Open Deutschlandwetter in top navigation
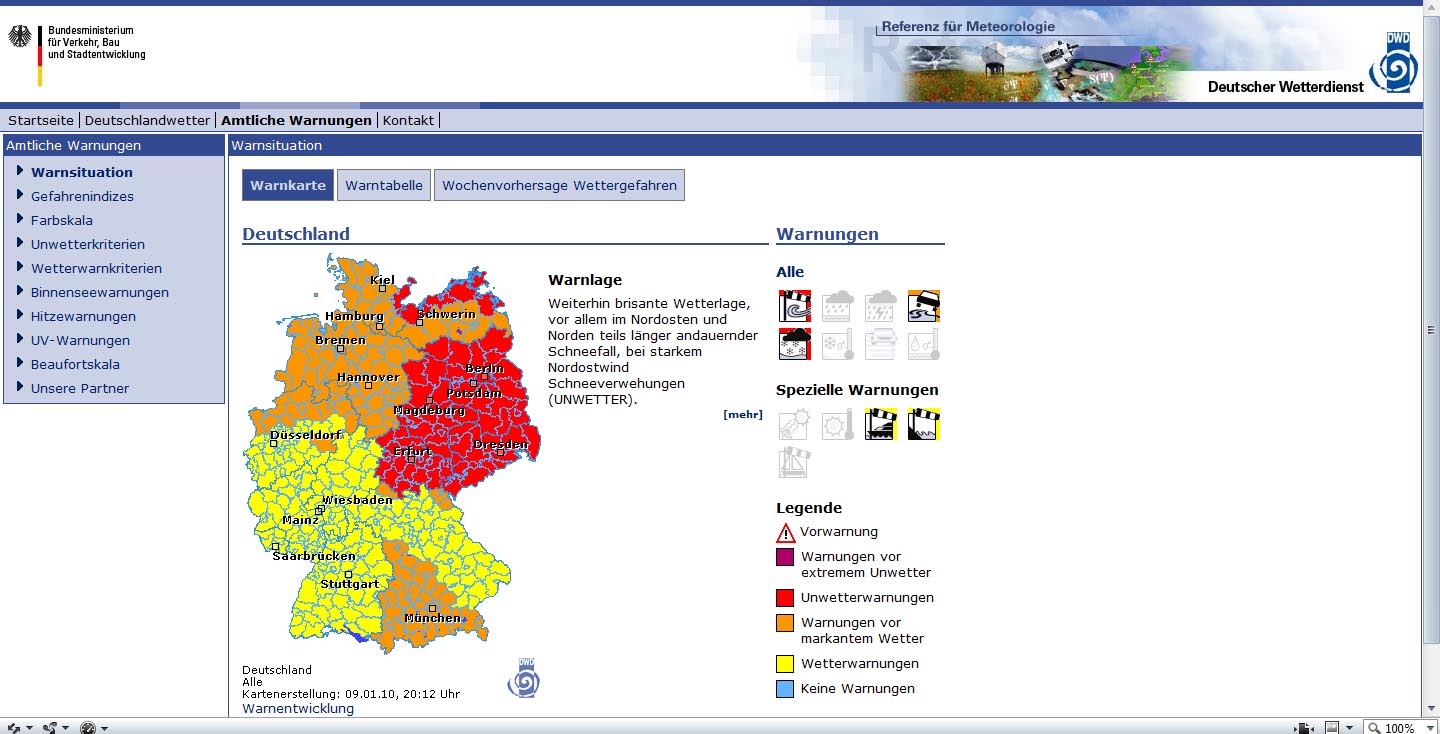 pyautogui.click(x=147, y=120)
